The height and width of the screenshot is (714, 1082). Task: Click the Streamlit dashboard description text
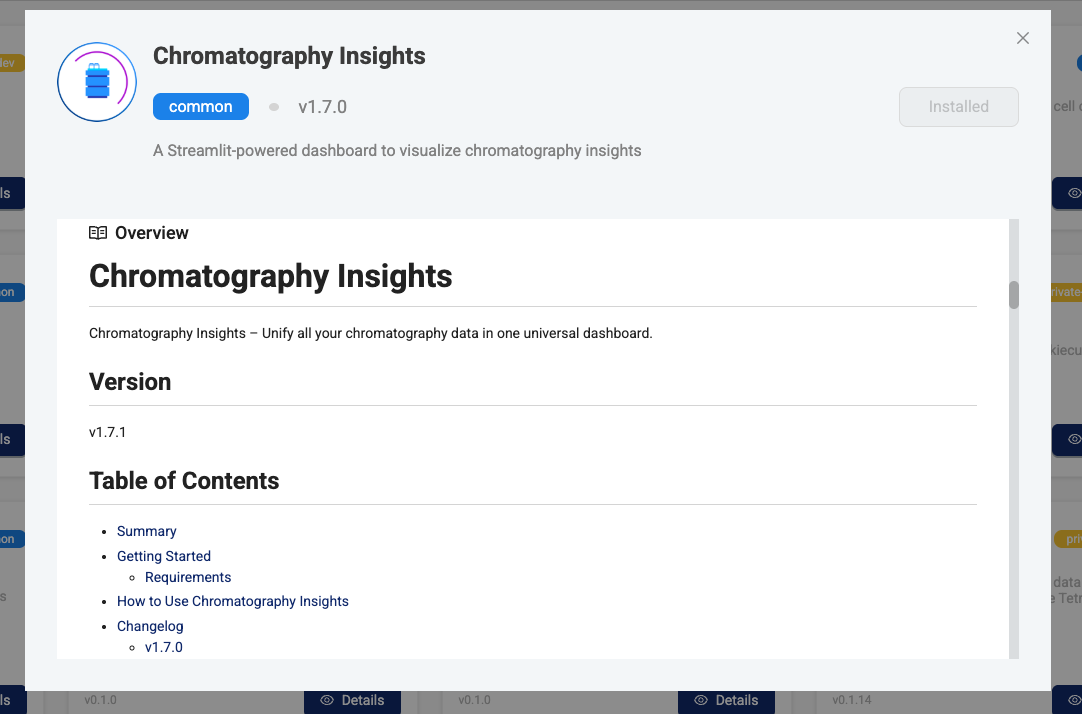click(x=397, y=150)
